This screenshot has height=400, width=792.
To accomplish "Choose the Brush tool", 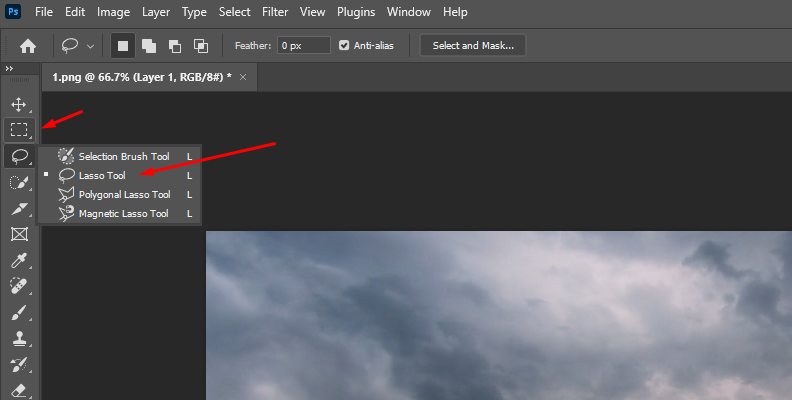I will (18, 312).
